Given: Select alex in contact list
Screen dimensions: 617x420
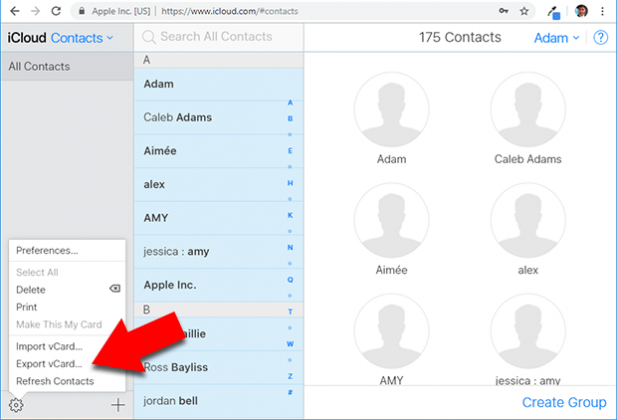Looking at the screenshot, I should (x=218, y=184).
